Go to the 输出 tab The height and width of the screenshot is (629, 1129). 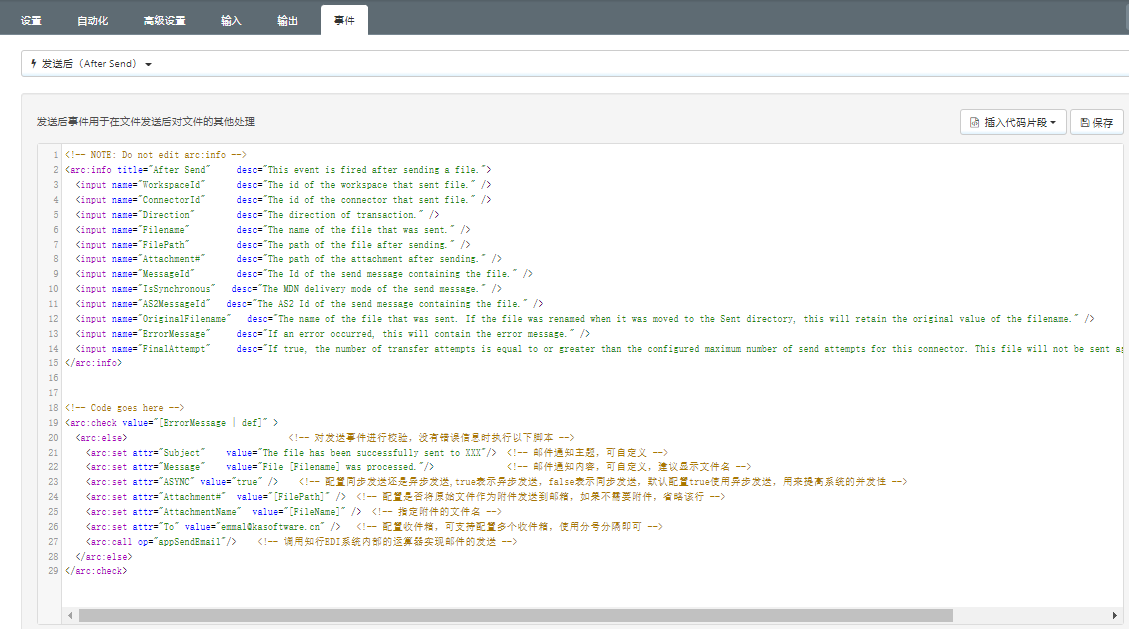coord(287,20)
